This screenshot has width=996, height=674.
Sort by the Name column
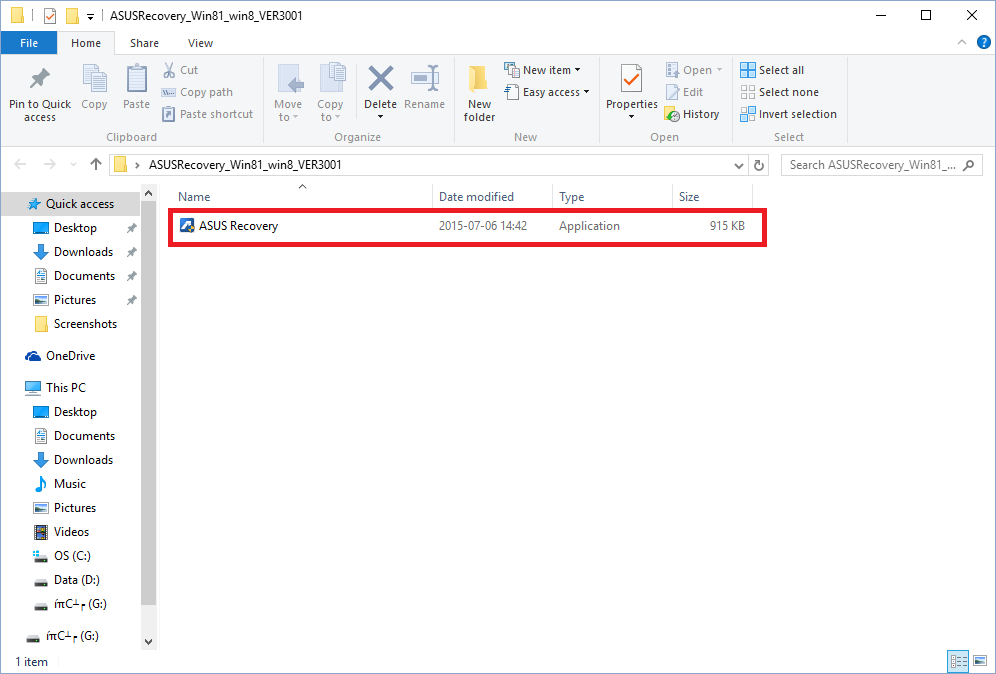302,197
